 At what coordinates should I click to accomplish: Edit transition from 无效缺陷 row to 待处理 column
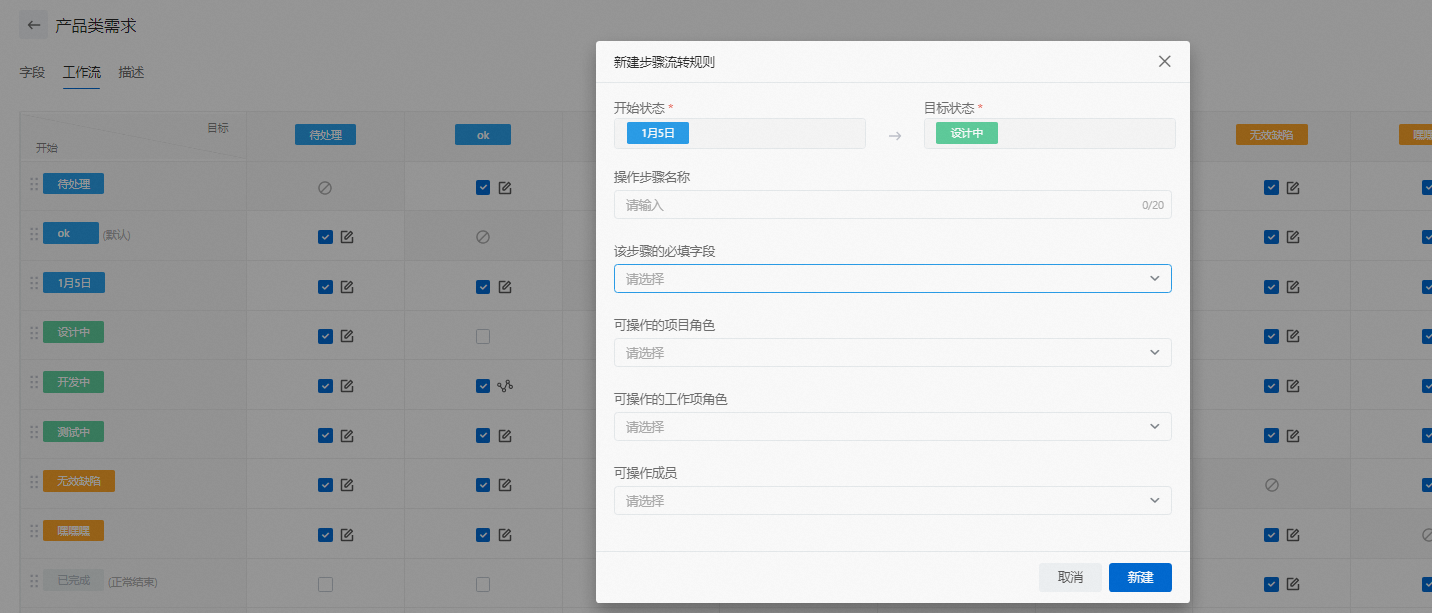(347, 485)
